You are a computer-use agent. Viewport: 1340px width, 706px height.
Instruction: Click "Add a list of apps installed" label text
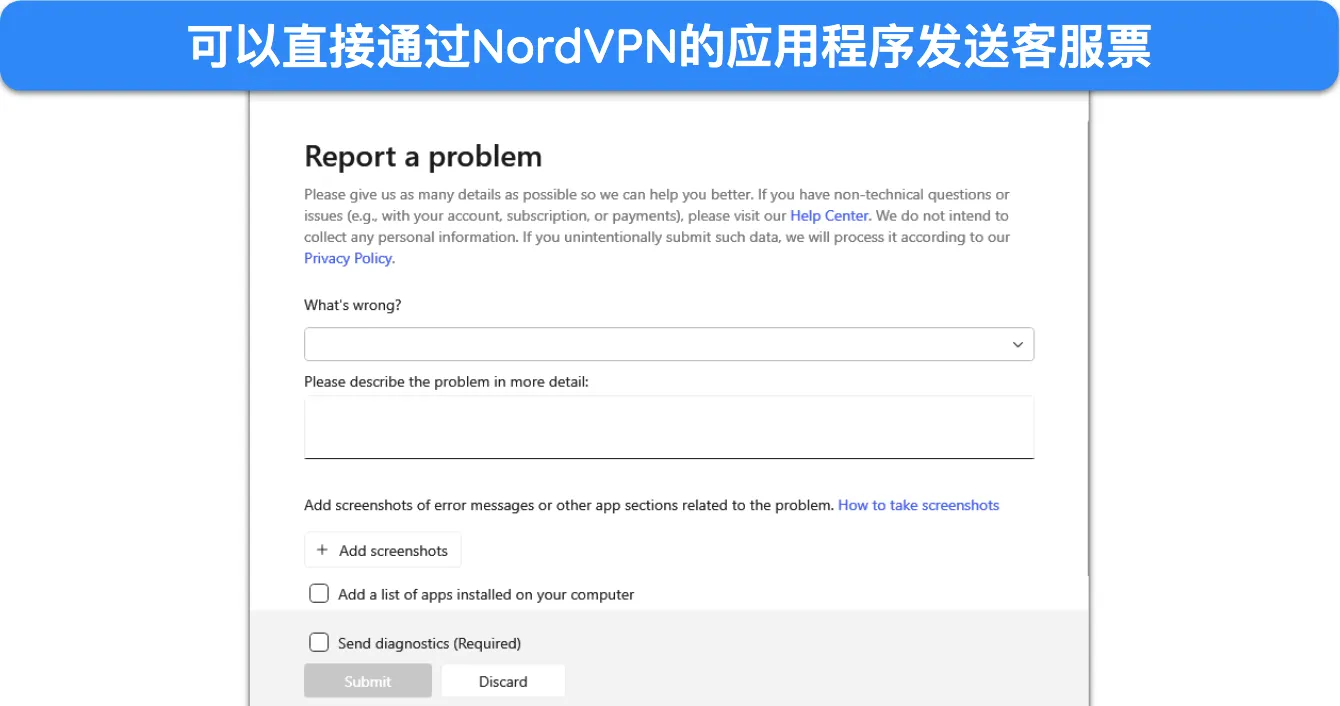[x=486, y=594]
